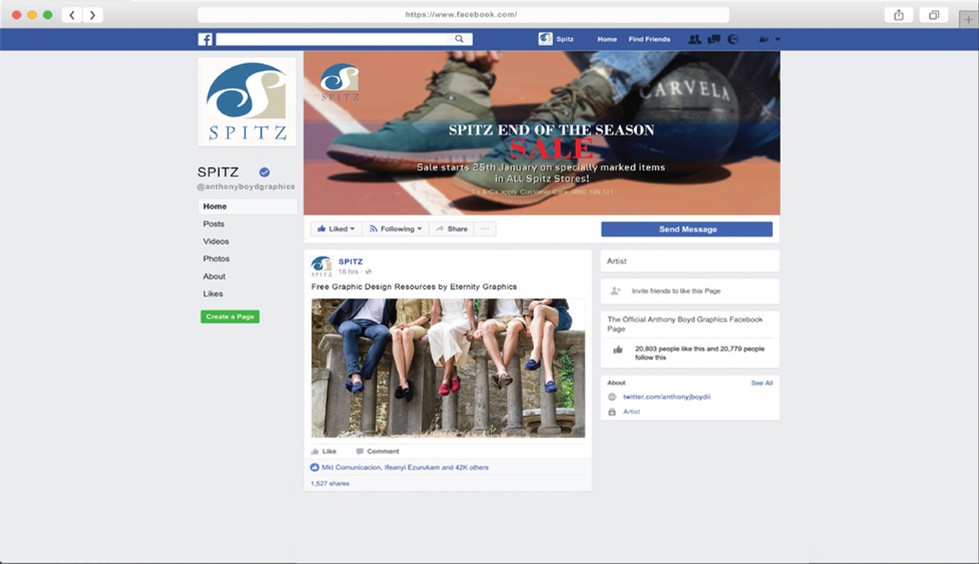This screenshot has height=564, width=979.
Task: Show all tabs with the tabs icon
Action: click(933, 15)
